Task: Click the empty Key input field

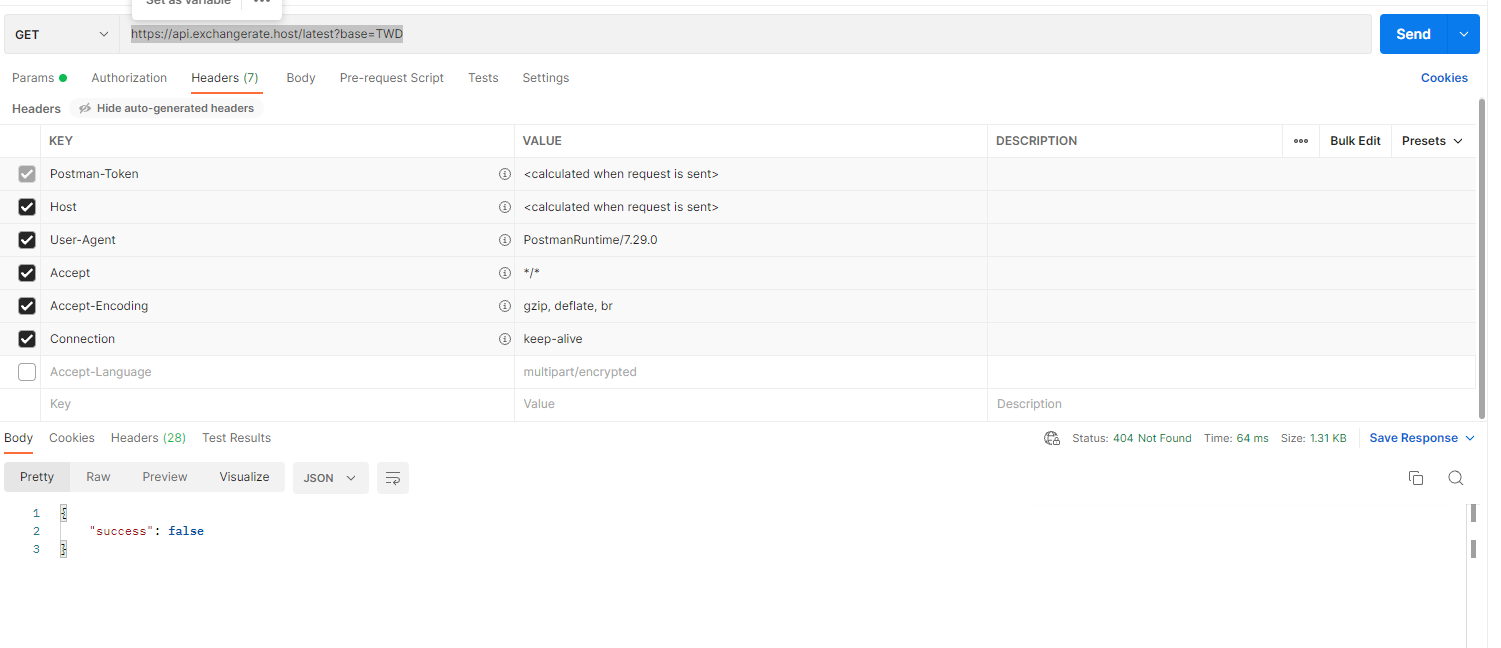Action: click(278, 404)
